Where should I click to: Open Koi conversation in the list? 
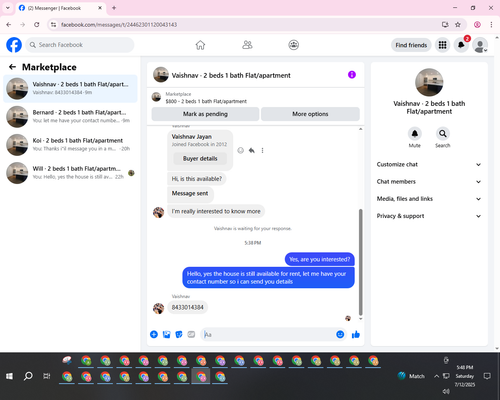pos(70,145)
